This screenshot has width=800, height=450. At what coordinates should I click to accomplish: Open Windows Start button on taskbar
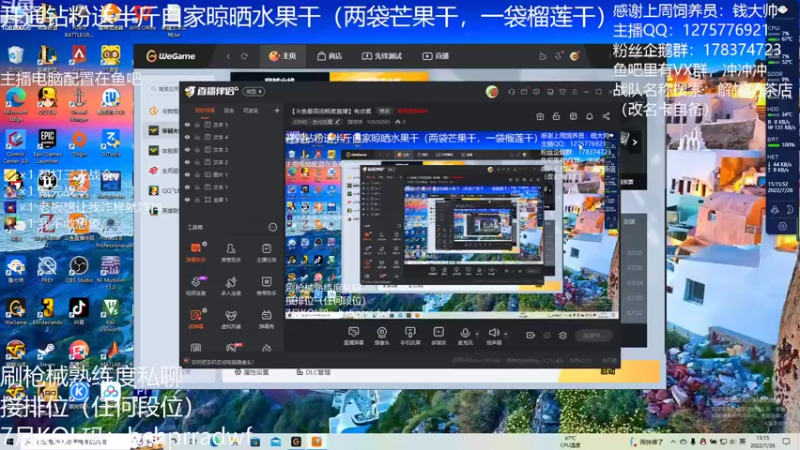9,442
